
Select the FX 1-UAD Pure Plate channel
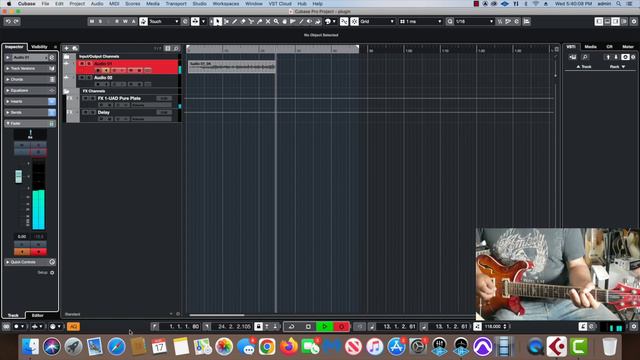click(119, 98)
